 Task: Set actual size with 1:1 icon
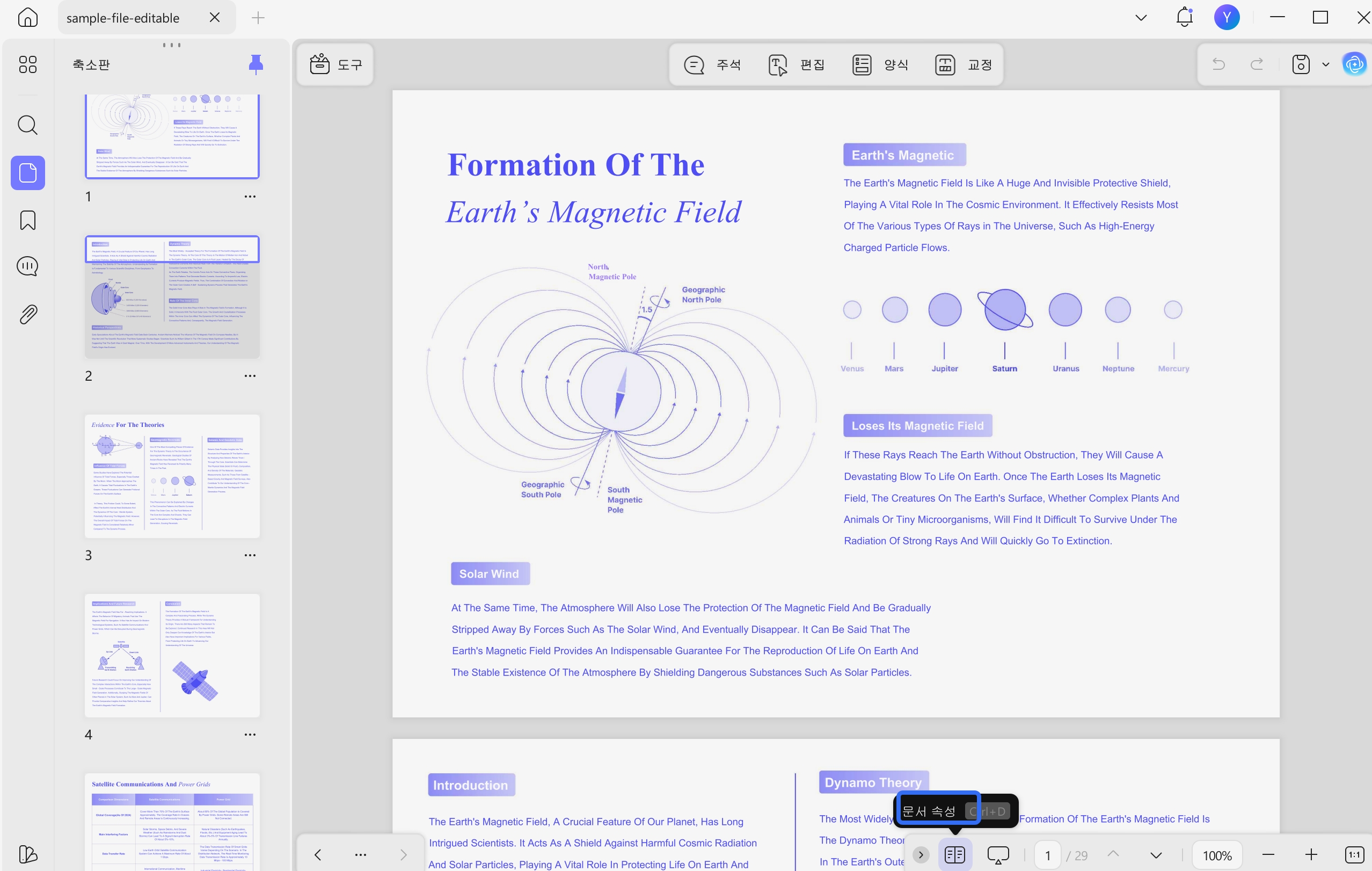(x=1354, y=854)
